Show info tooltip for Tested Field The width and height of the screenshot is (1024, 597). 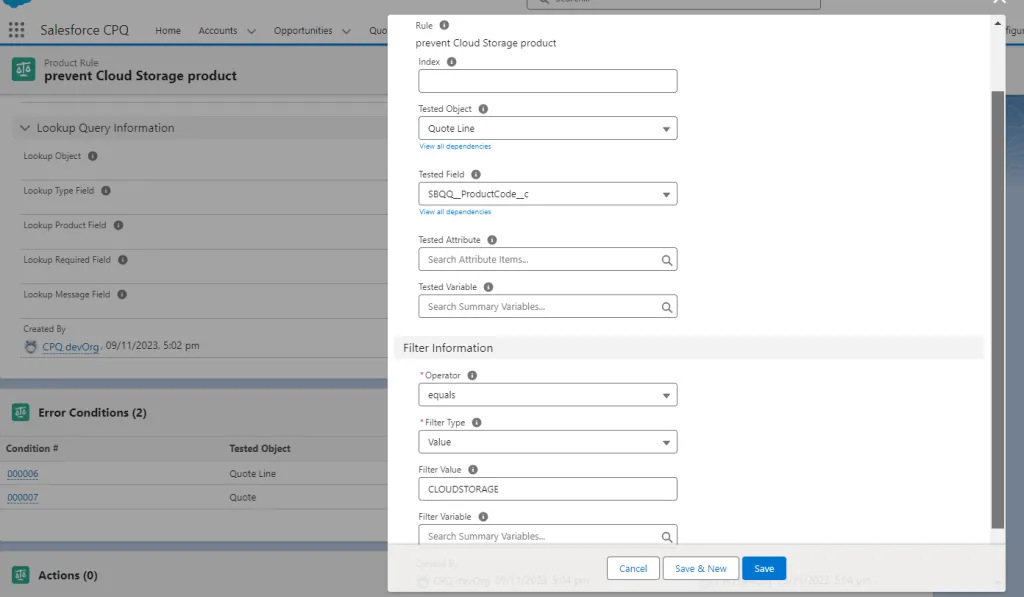[476, 174]
